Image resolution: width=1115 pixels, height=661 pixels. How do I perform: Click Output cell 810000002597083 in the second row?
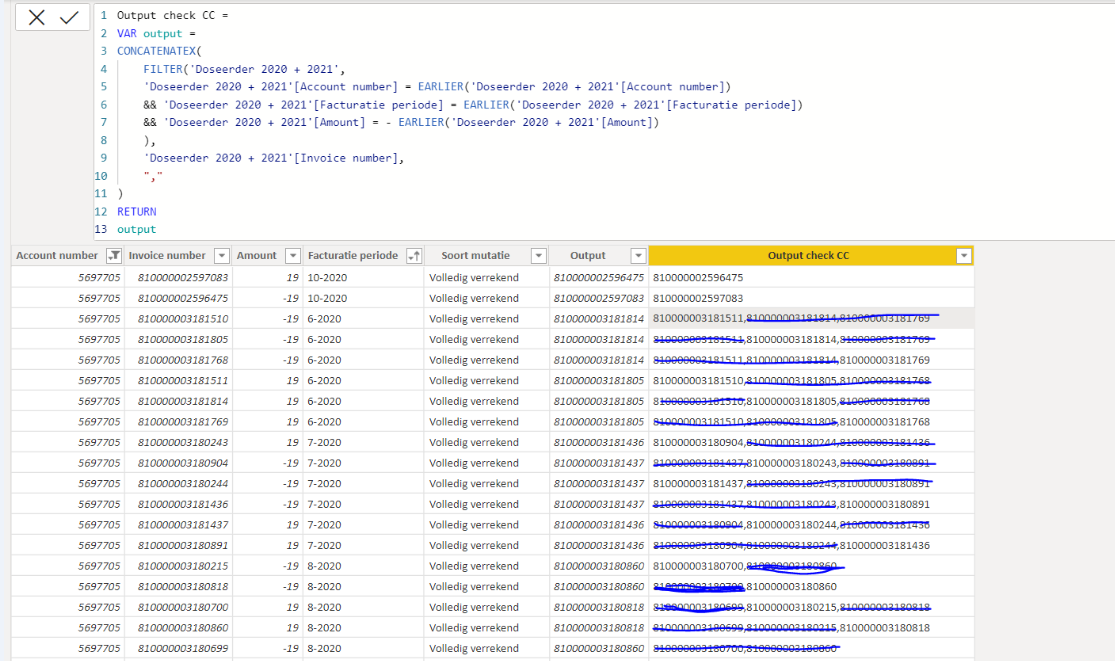(599, 298)
